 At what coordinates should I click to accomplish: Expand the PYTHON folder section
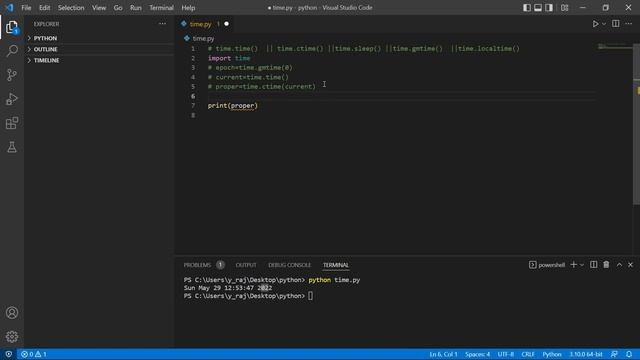99,38
